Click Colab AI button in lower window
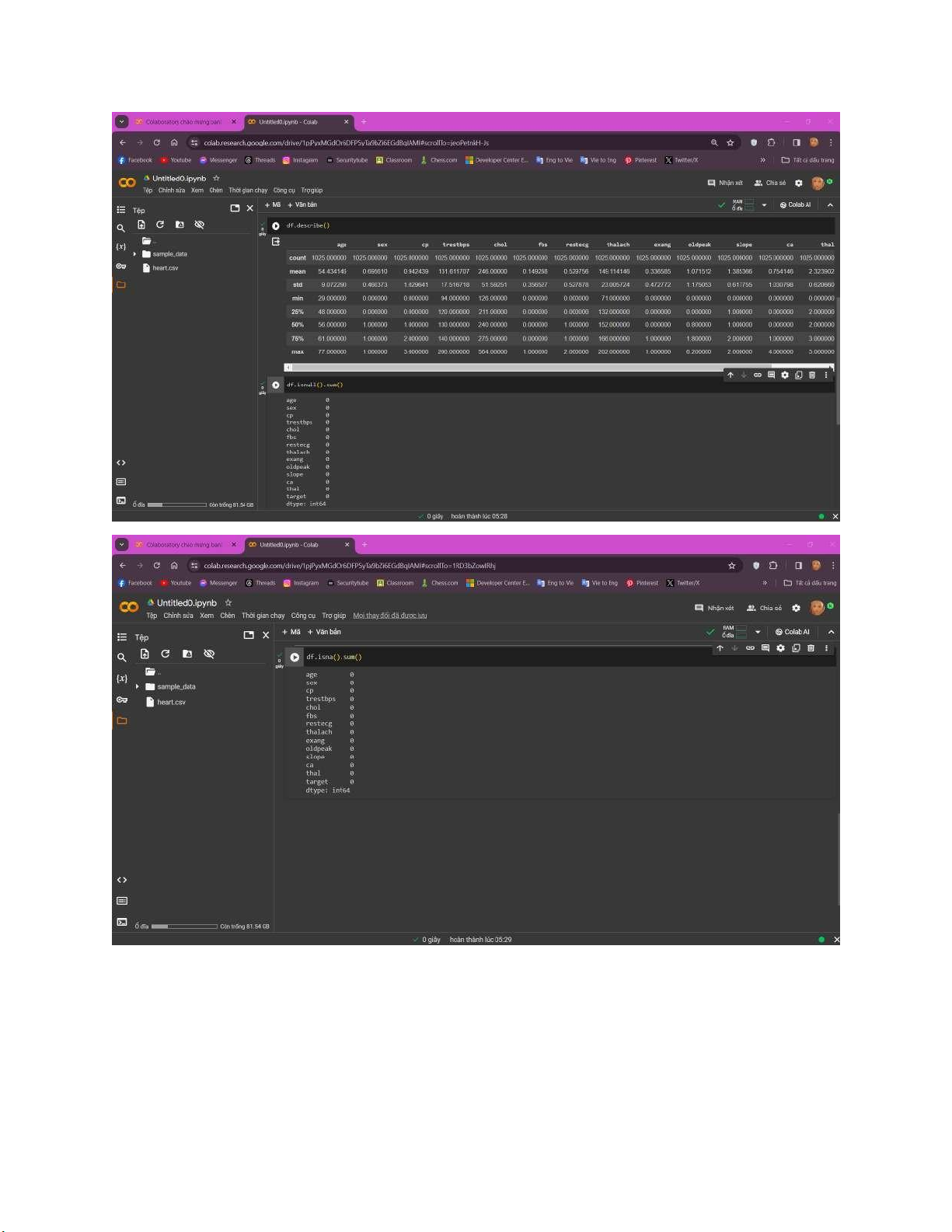 click(792, 632)
